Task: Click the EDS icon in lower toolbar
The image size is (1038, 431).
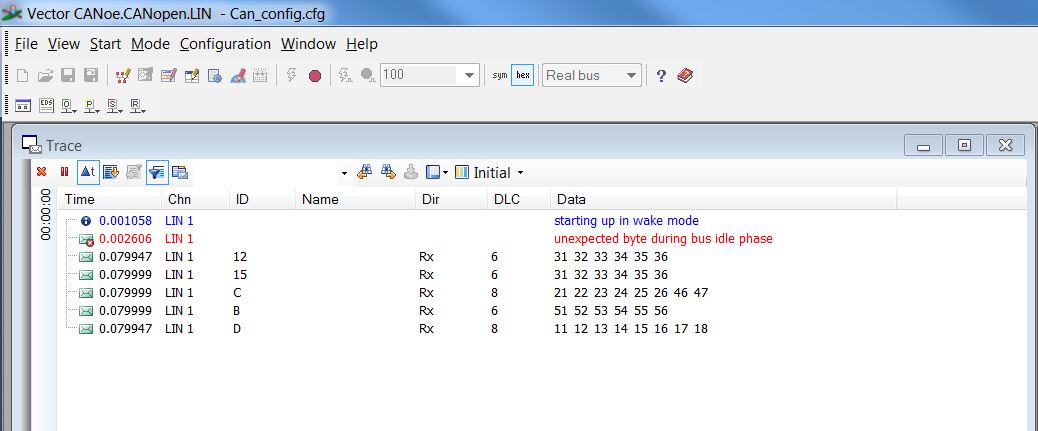Action: pyautogui.click(x=46, y=105)
